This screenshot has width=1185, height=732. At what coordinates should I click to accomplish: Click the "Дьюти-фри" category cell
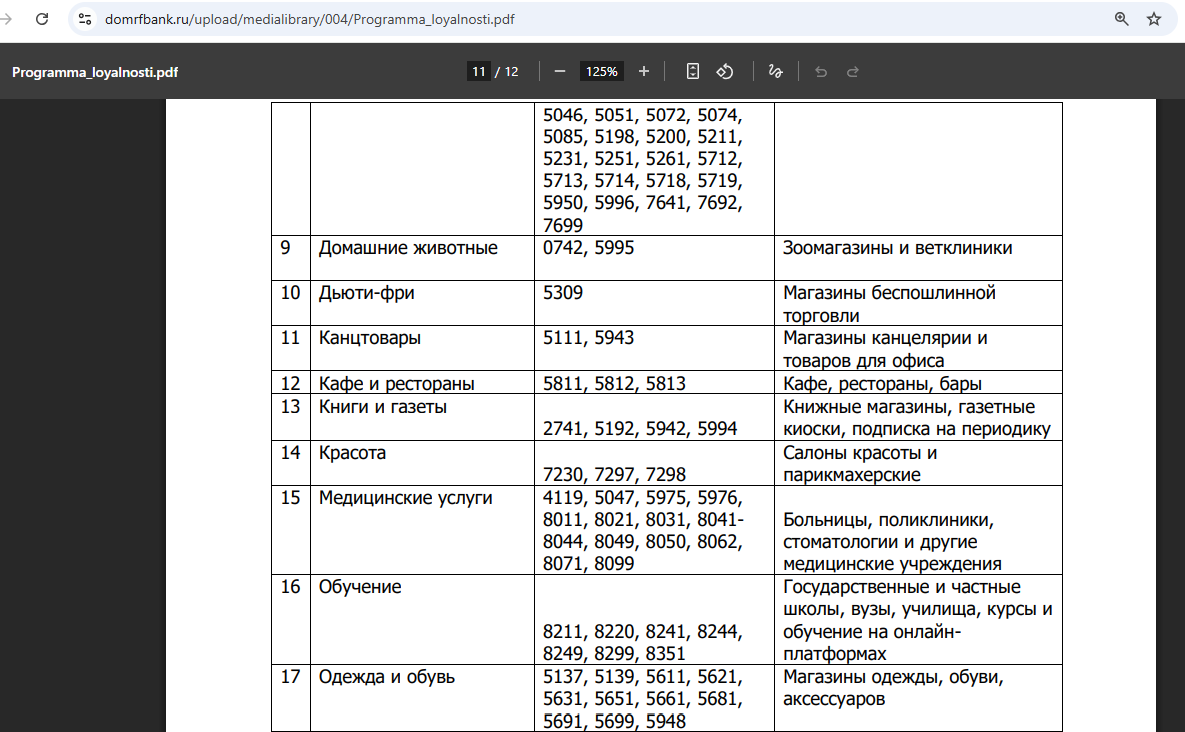(x=367, y=294)
